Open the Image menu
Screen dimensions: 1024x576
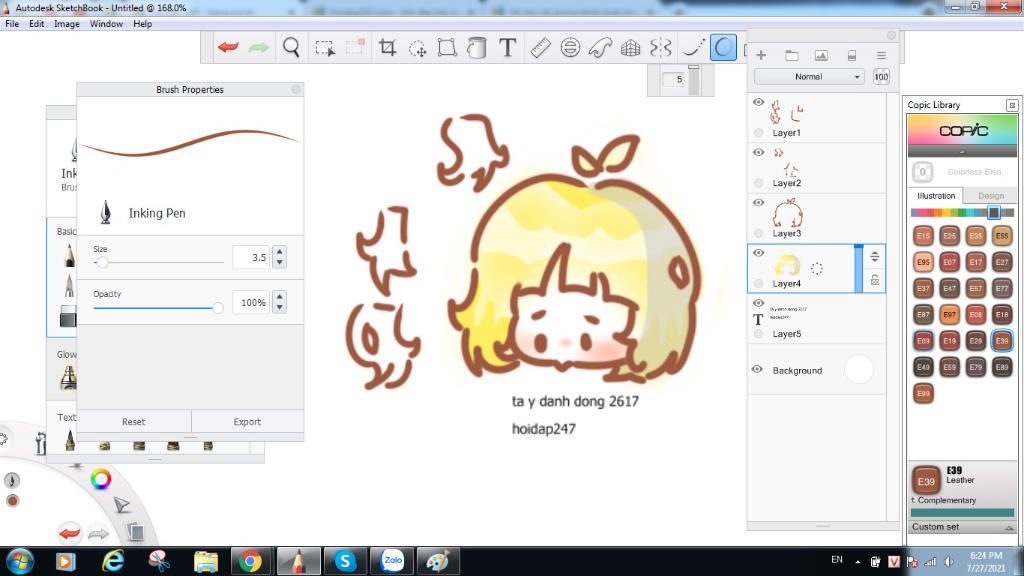click(67, 24)
